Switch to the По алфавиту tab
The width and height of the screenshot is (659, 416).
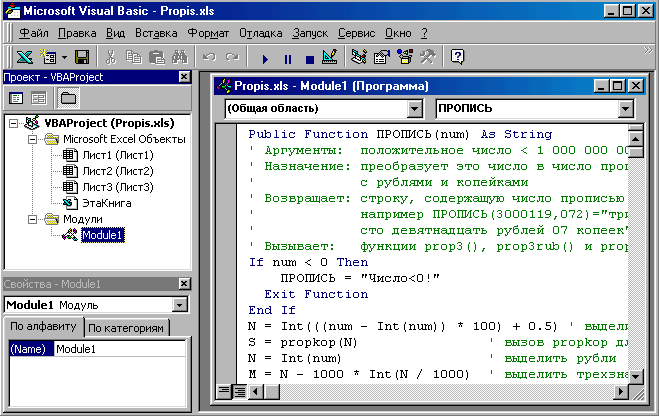43,326
